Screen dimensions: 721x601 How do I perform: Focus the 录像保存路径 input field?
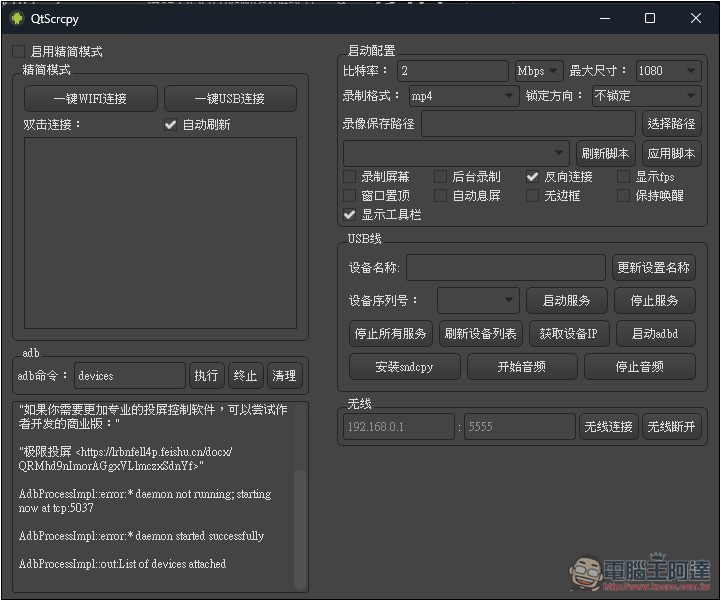point(528,124)
